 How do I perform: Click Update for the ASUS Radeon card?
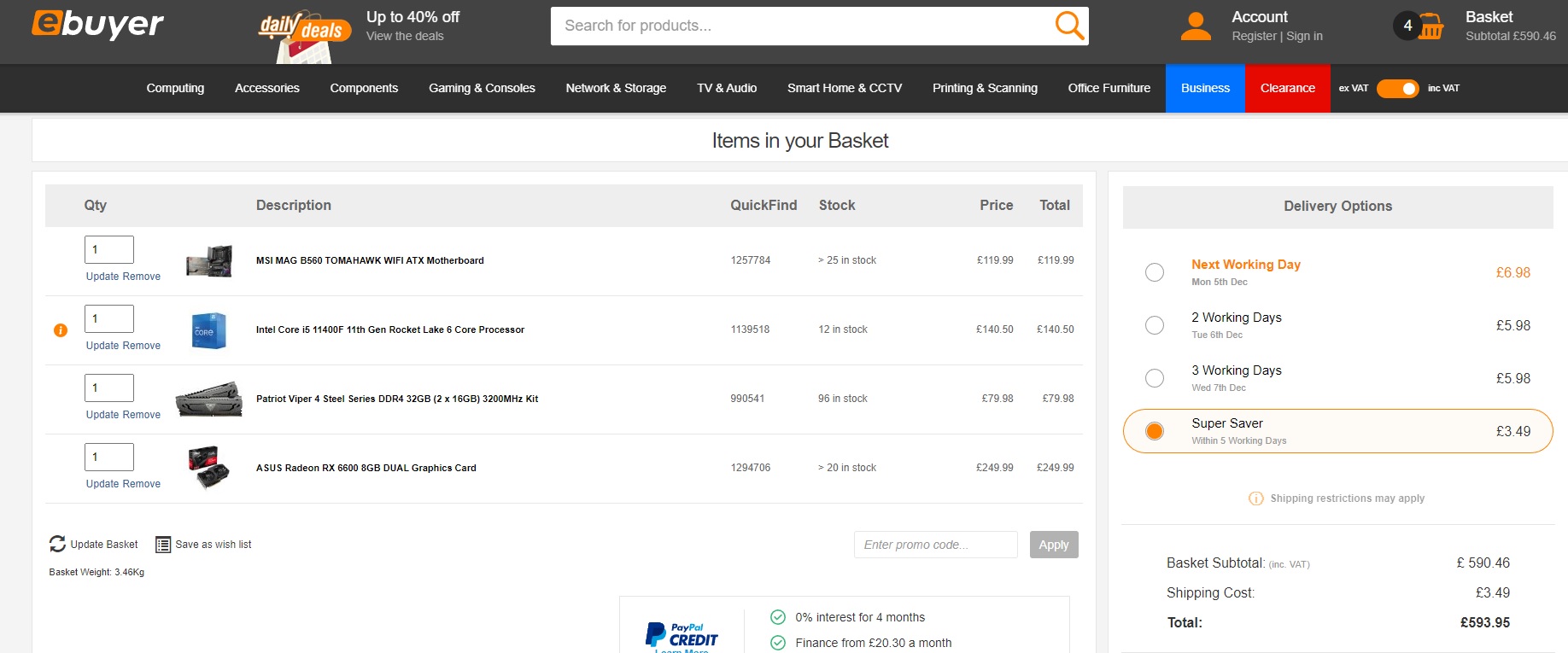point(102,484)
